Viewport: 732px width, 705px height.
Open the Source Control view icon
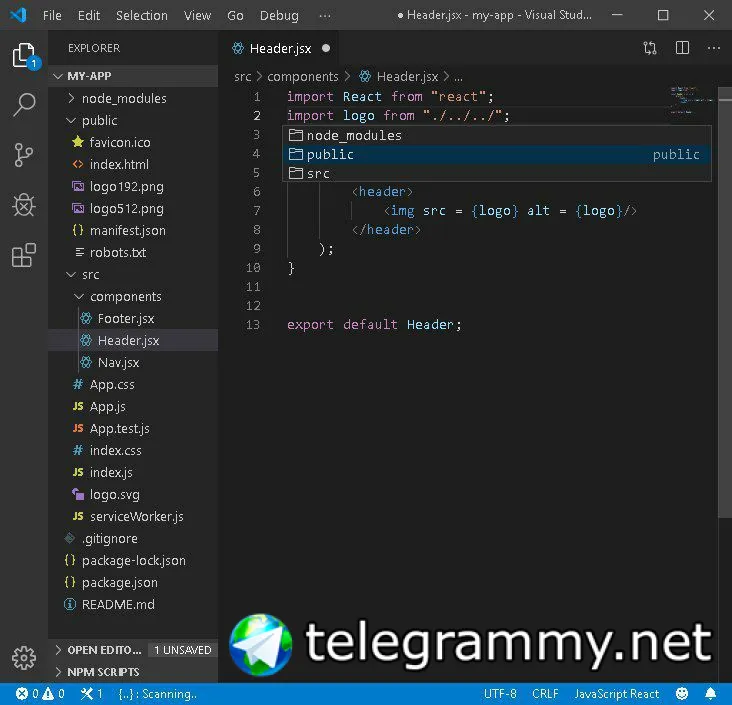[x=24, y=155]
